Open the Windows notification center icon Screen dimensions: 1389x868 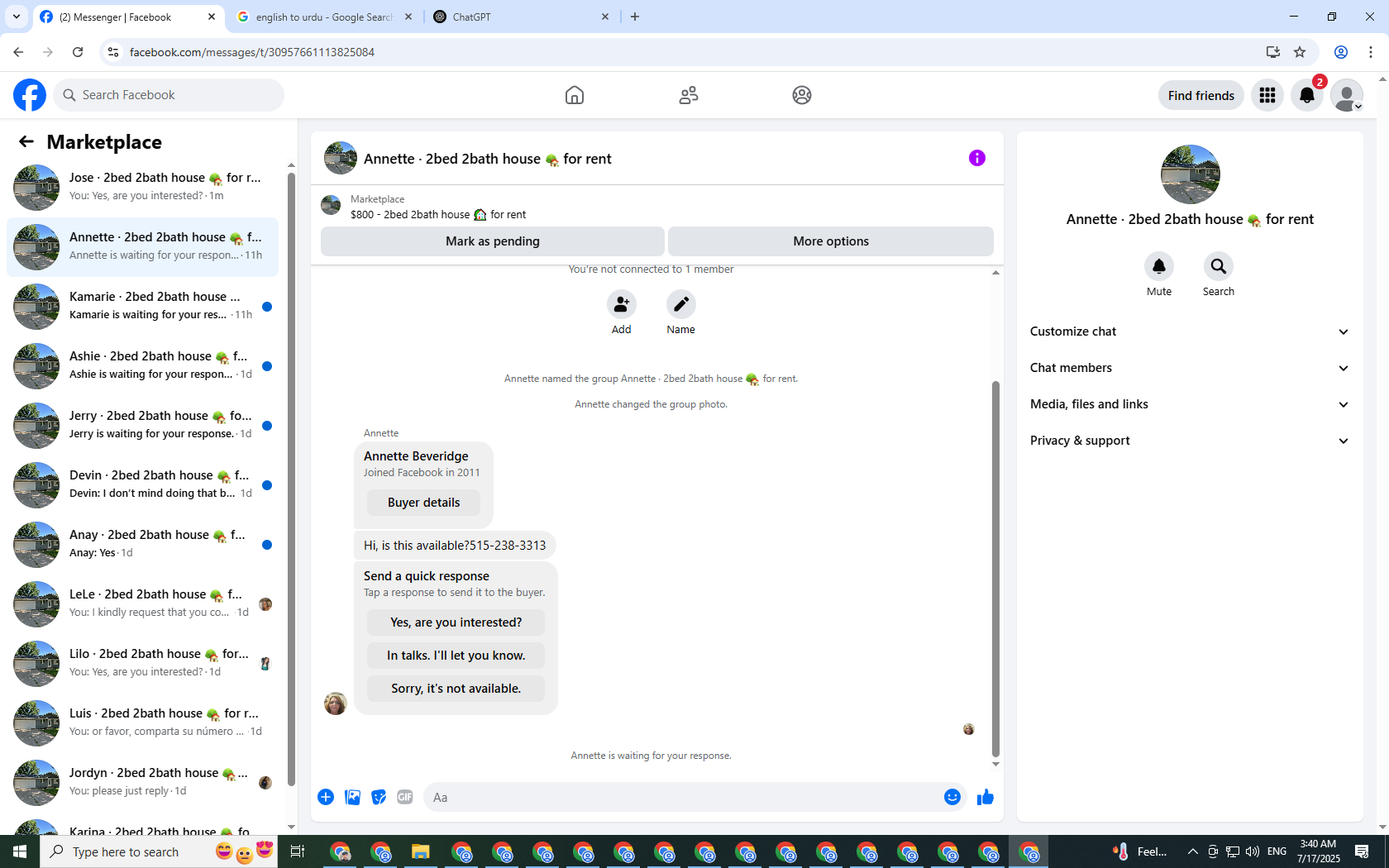(x=1362, y=851)
